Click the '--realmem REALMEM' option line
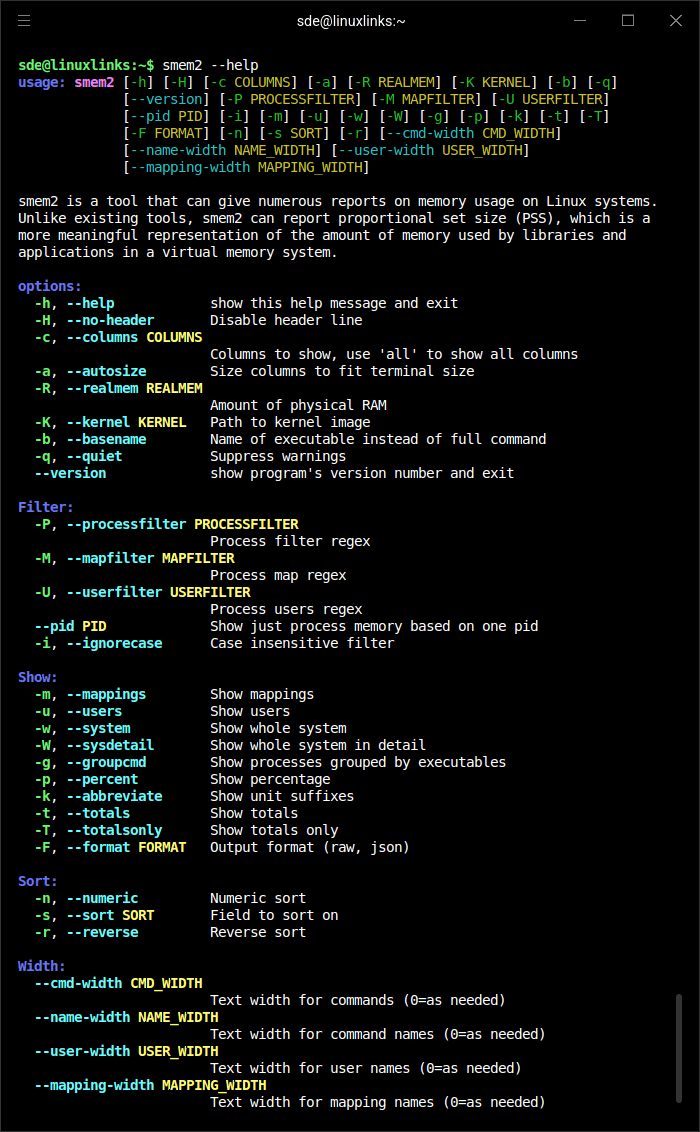Image resolution: width=700 pixels, height=1132 pixels. click(x=134, y=388)
